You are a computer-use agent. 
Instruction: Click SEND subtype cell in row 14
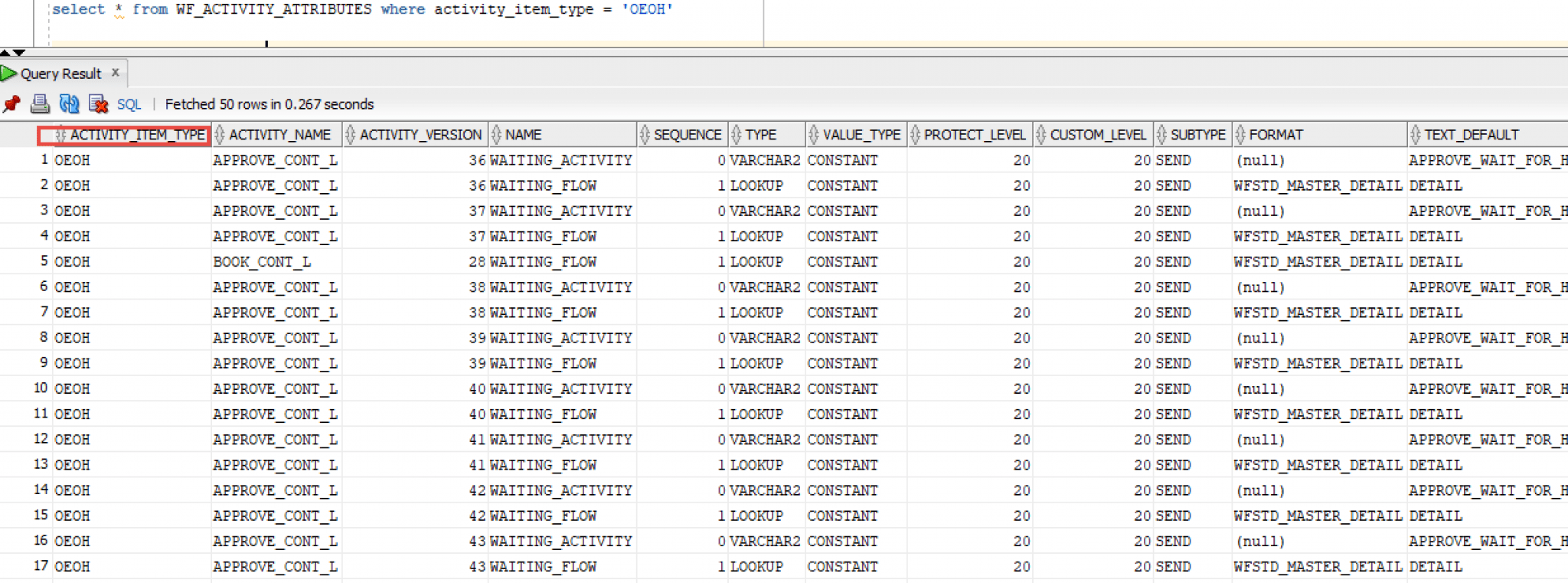click(x=1193, y=490)
